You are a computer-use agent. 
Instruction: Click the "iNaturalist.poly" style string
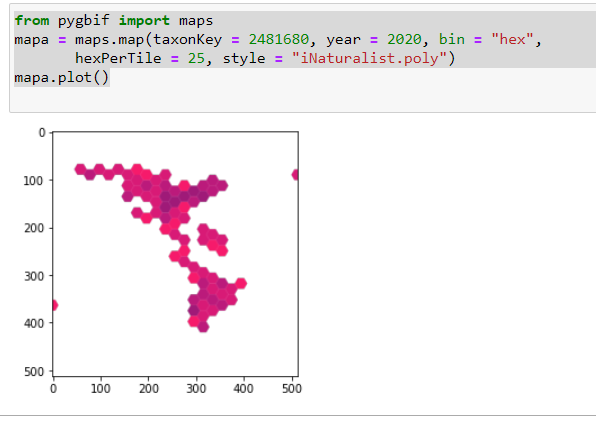click(369, 59)
